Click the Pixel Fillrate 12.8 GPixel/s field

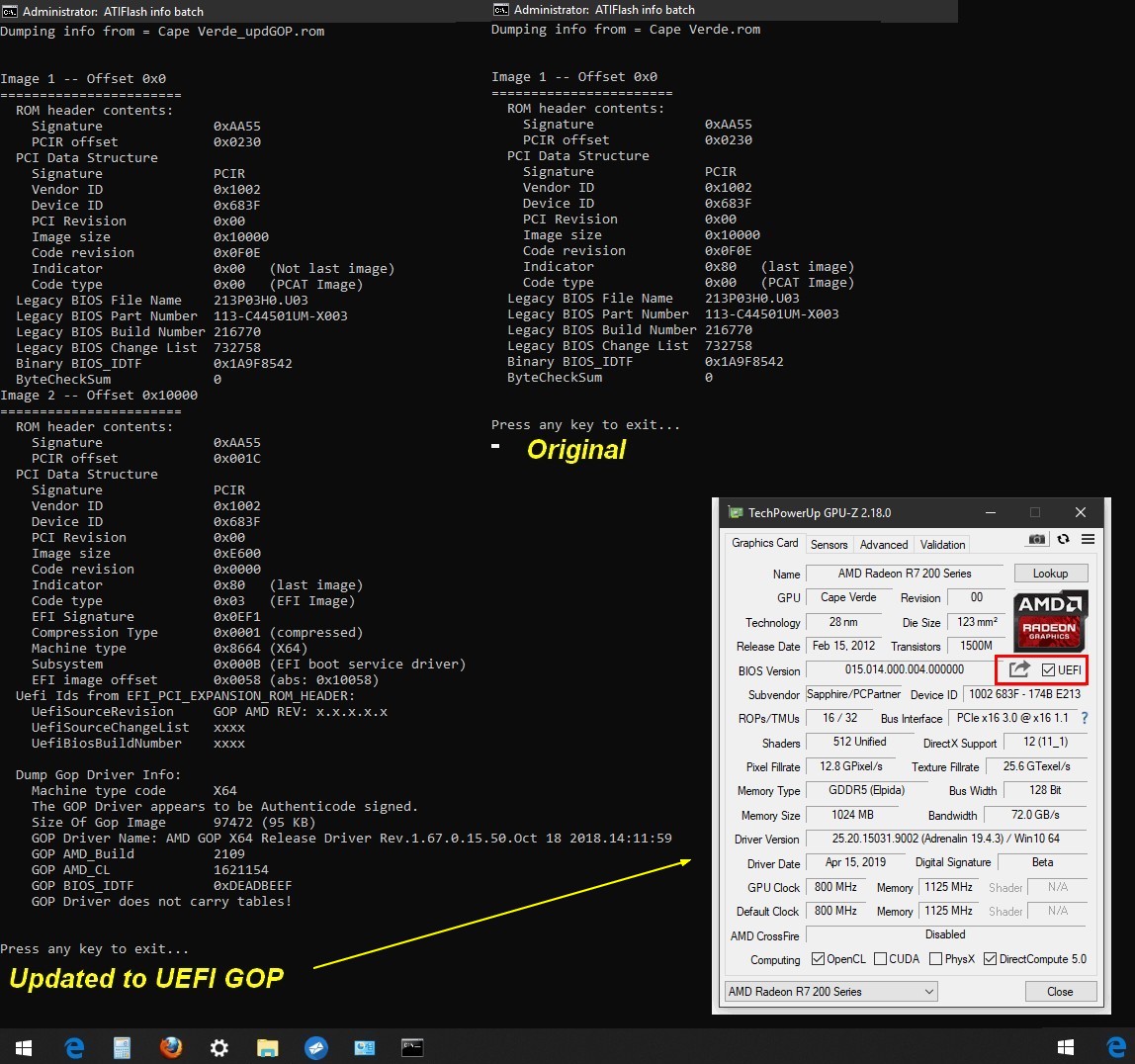tap(850, 765)
